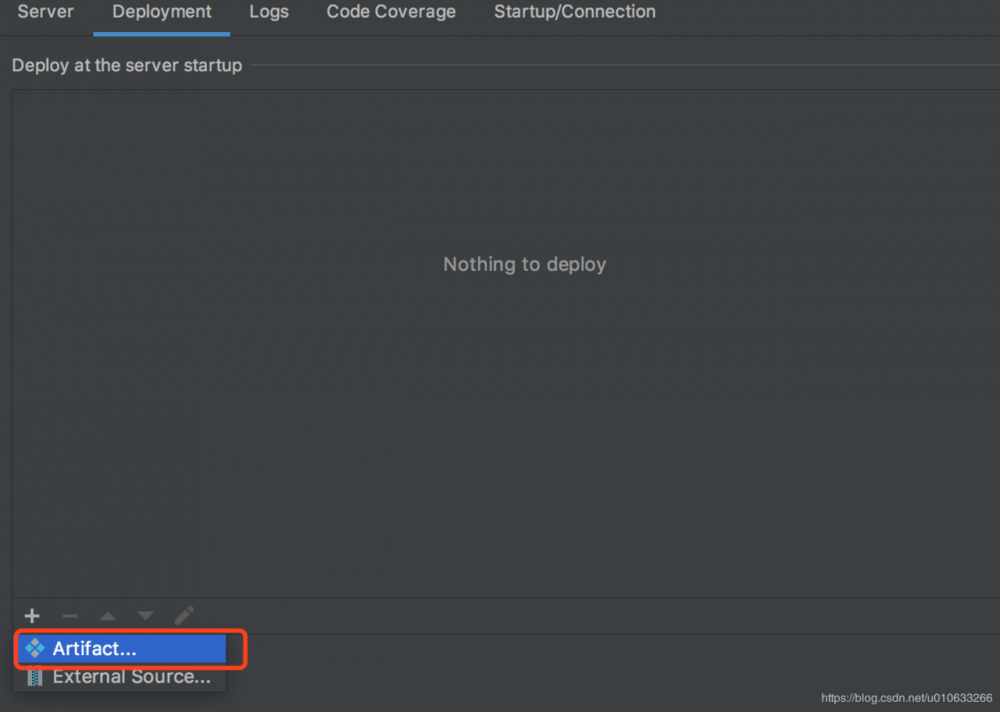
Task: Open the add deployment options popup
Action: (31, 616)
